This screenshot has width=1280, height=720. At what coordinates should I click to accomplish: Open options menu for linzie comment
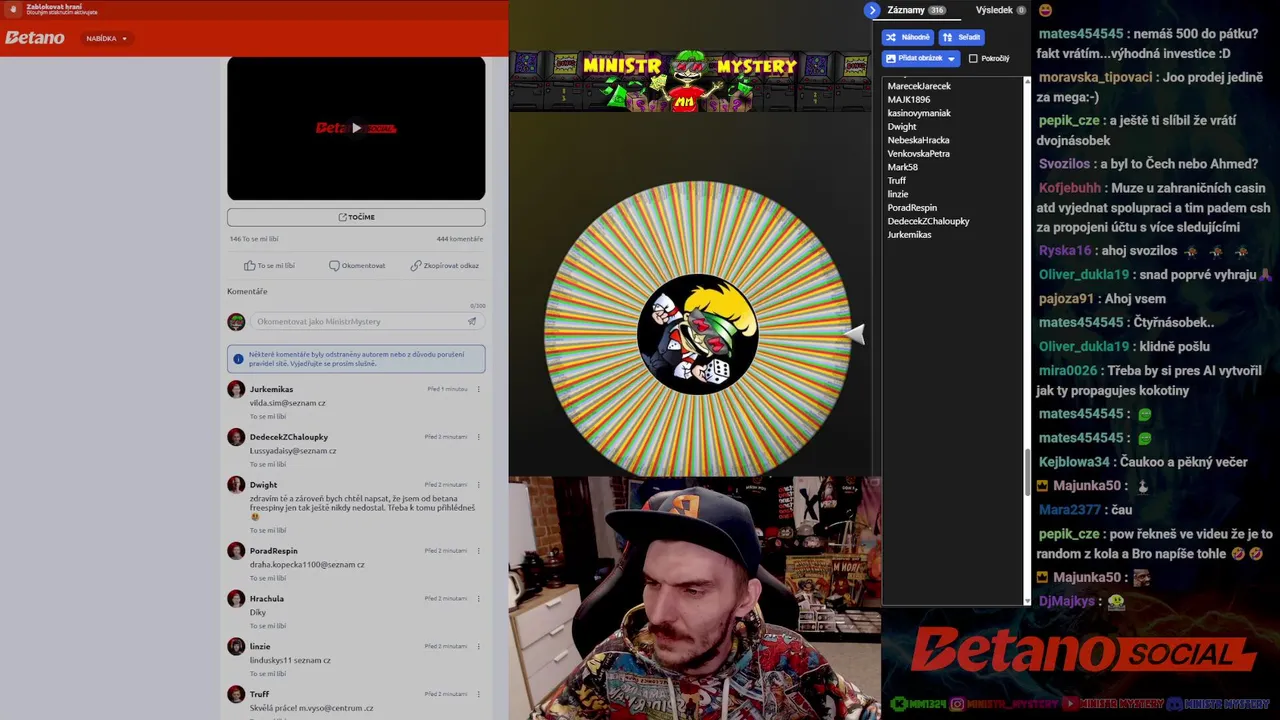[479, 647]
